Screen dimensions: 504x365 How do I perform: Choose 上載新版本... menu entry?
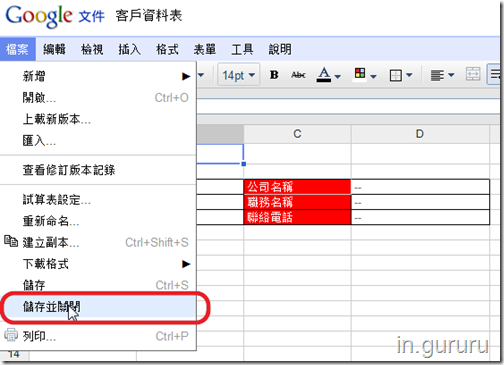(x=98, y=119)
